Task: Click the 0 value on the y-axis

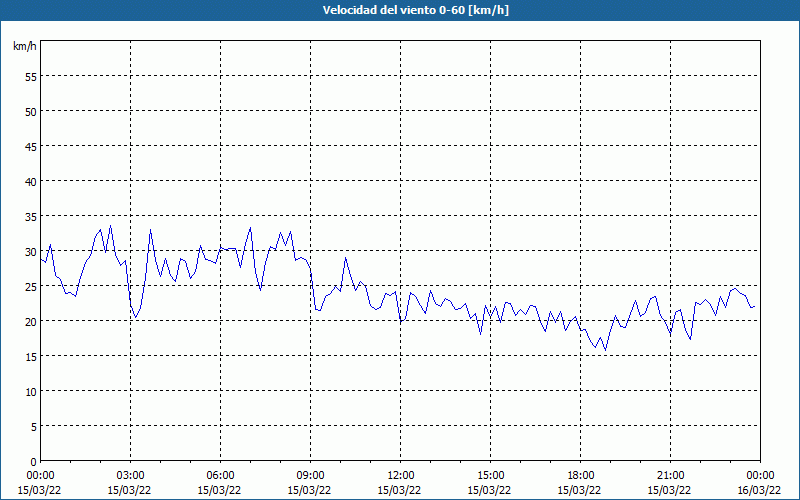Action: coord(34,461)
